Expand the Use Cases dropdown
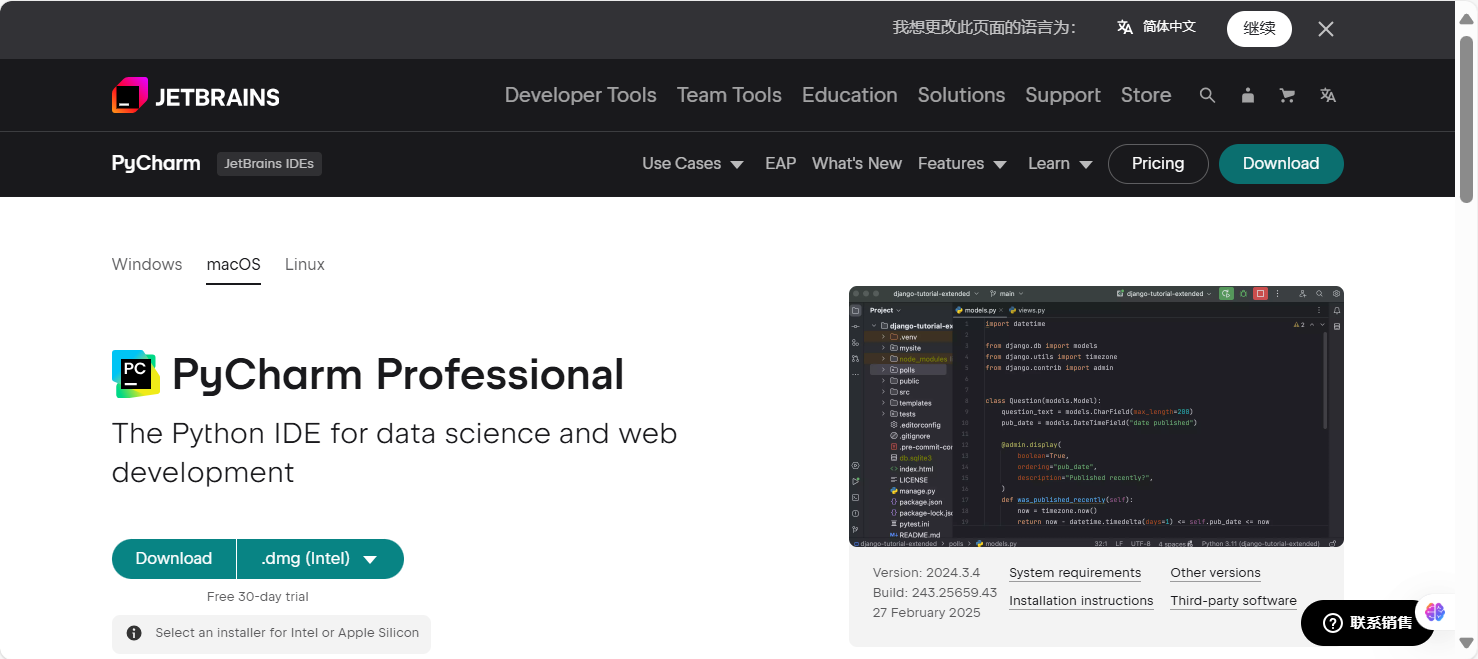1478x659 pixels. click(x=692, y=164)
